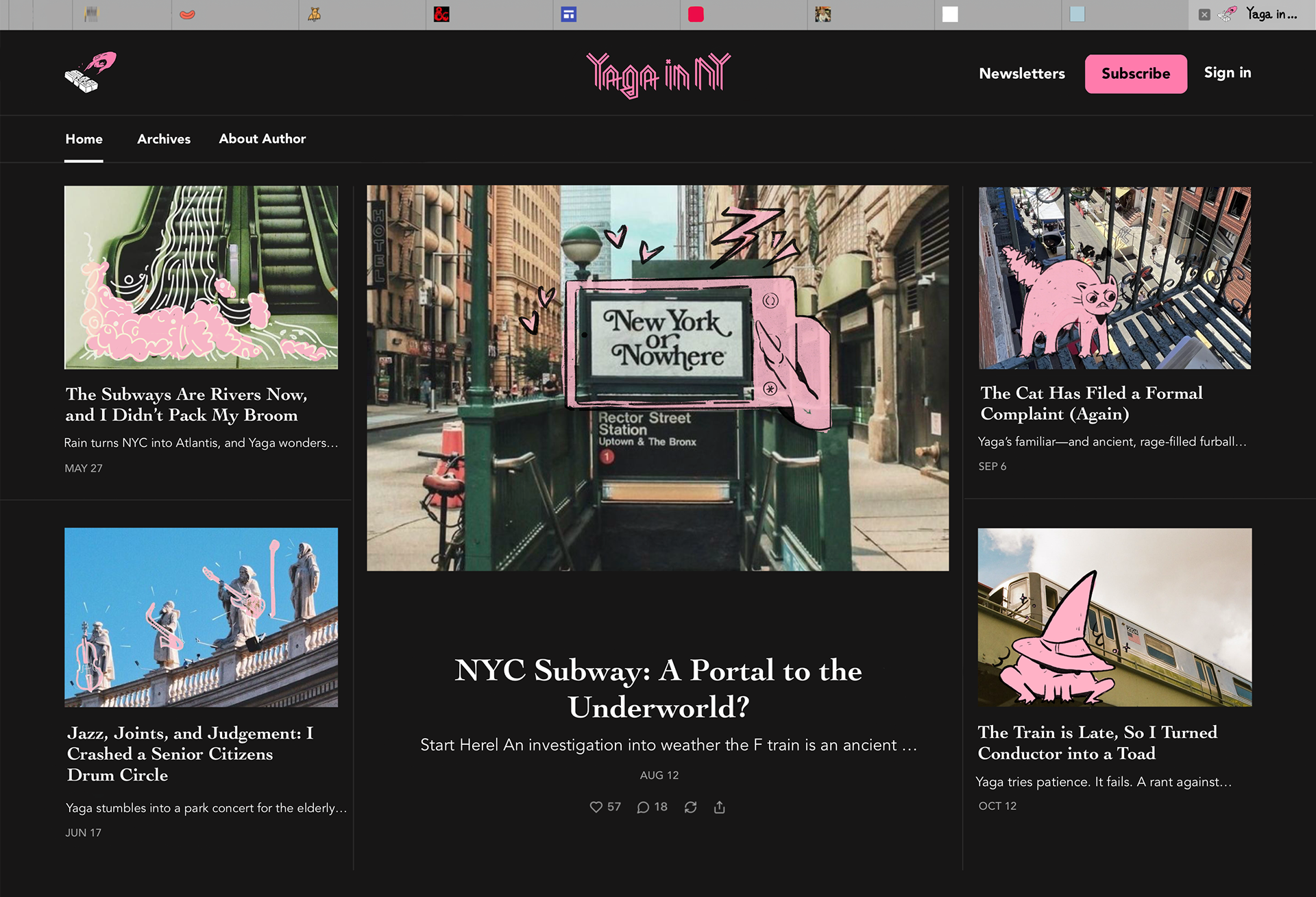Click the witch hand logo icon

point(90,73)
